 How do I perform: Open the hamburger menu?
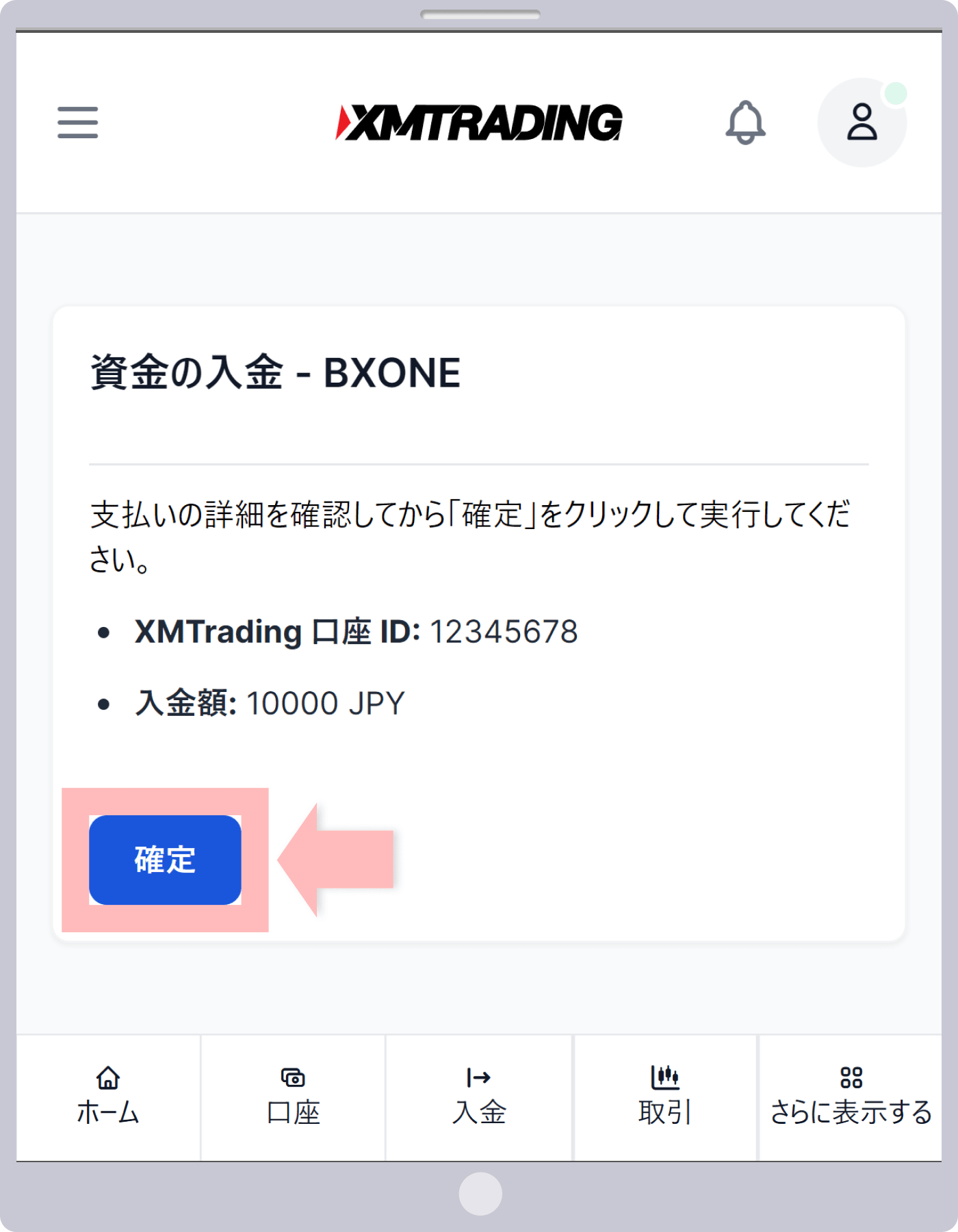[77, 123]
